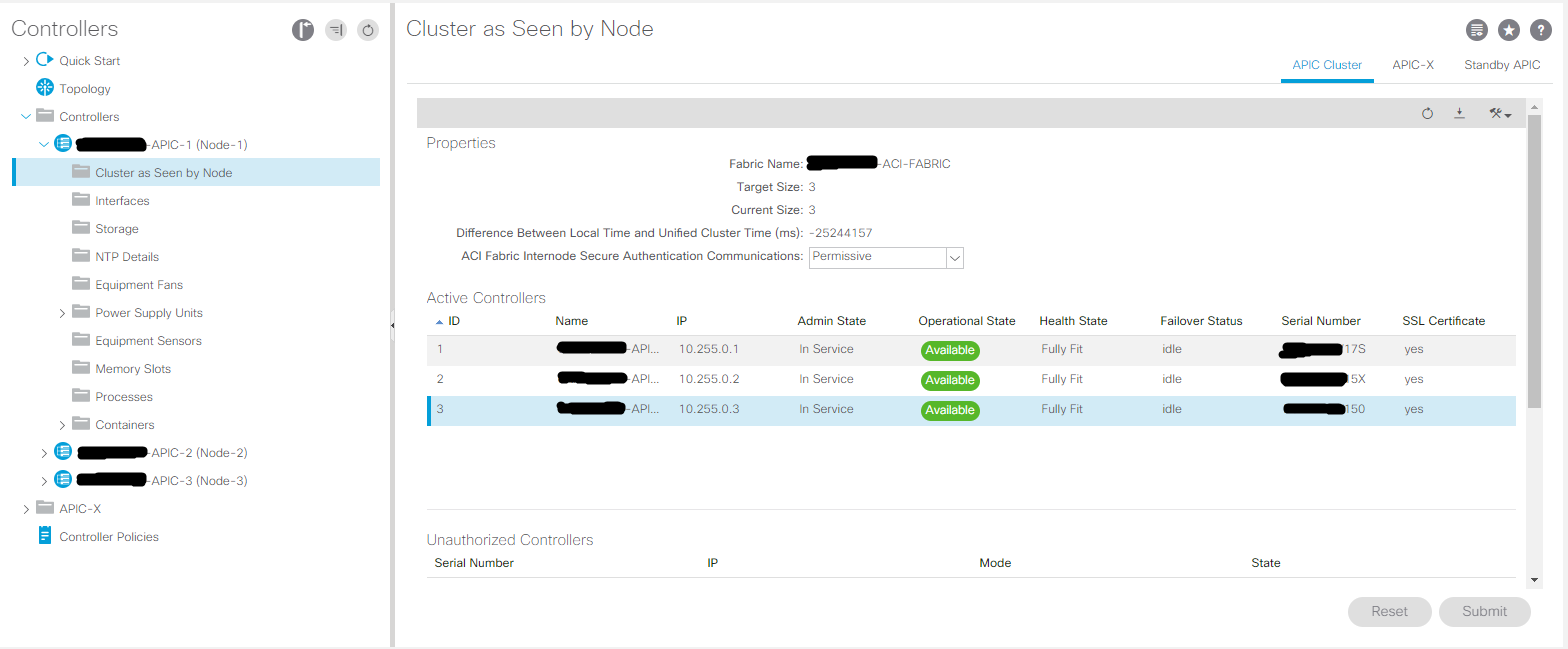Open the help question mark icon
Image resolution: width=1568 pixels, height=649 pixels.
(1541, 31)
